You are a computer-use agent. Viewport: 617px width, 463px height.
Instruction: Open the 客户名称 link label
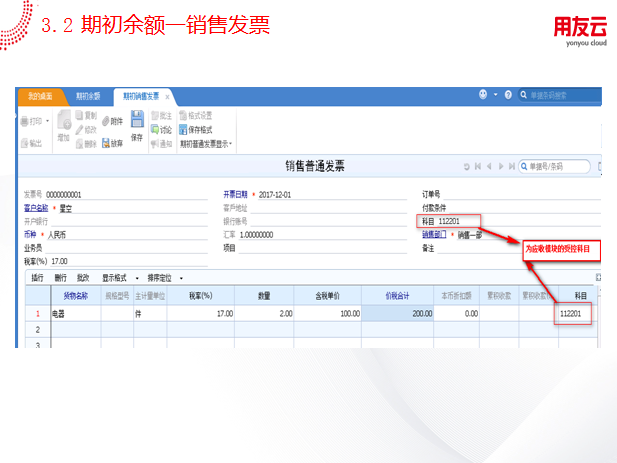click(x=36, y=208)
